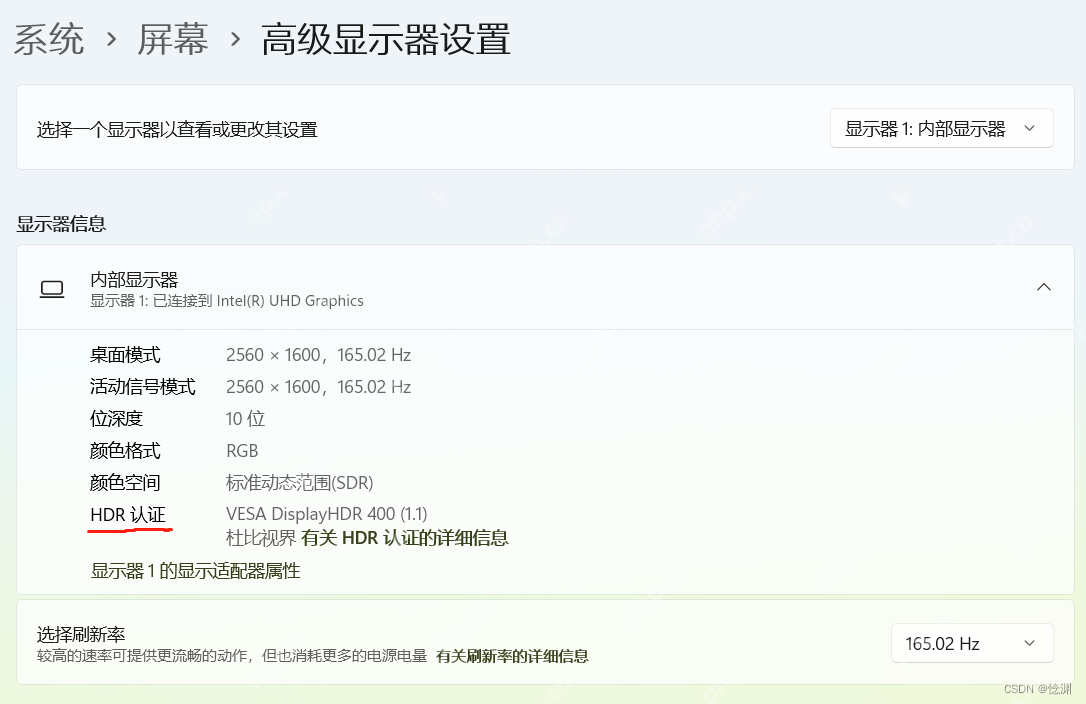Screen dimensions: 1086x704
Task: Click 选择一个显示器以查看或更改其设置 text
Action: pyautogui.click(x=177, y=130)
